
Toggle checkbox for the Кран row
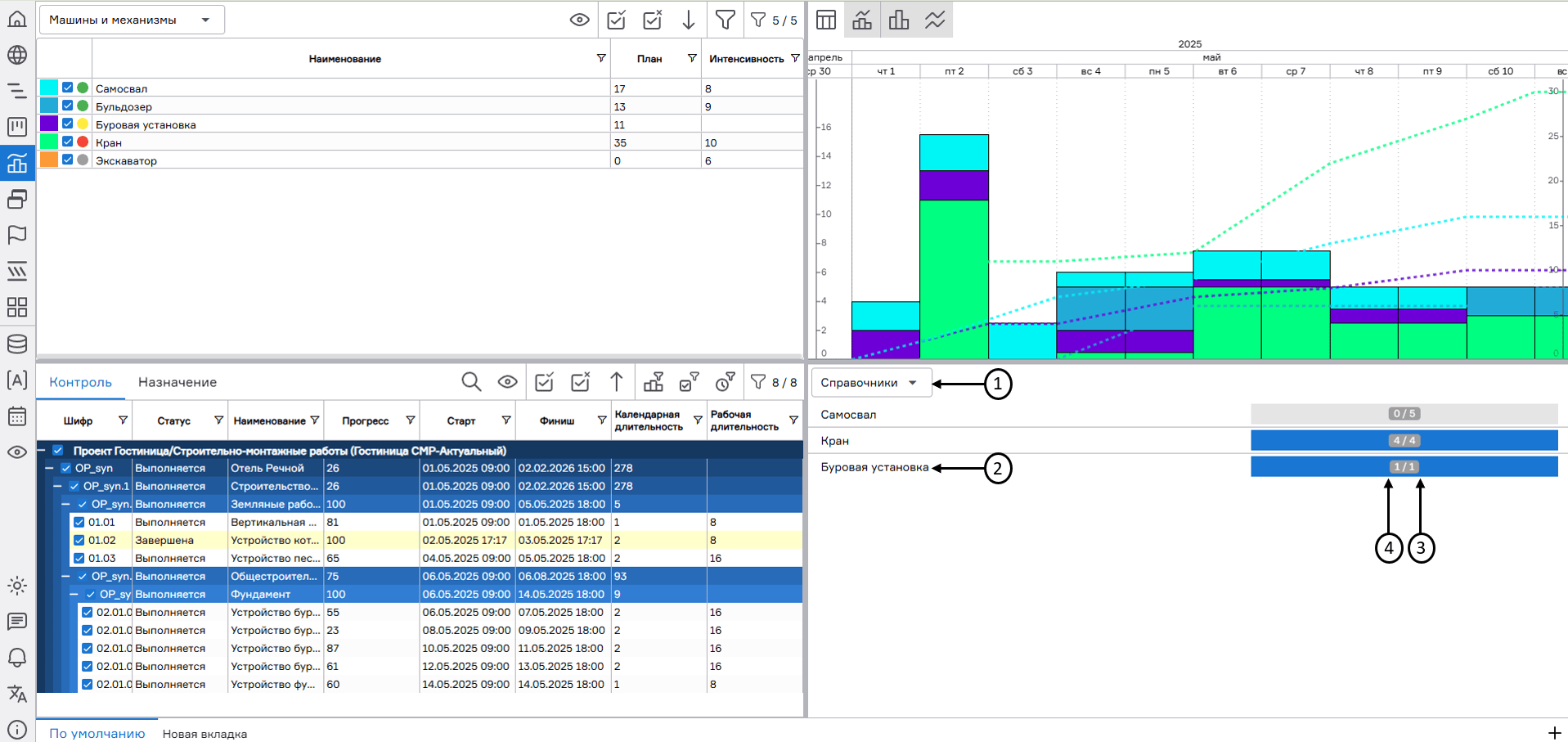click(68, 142)
